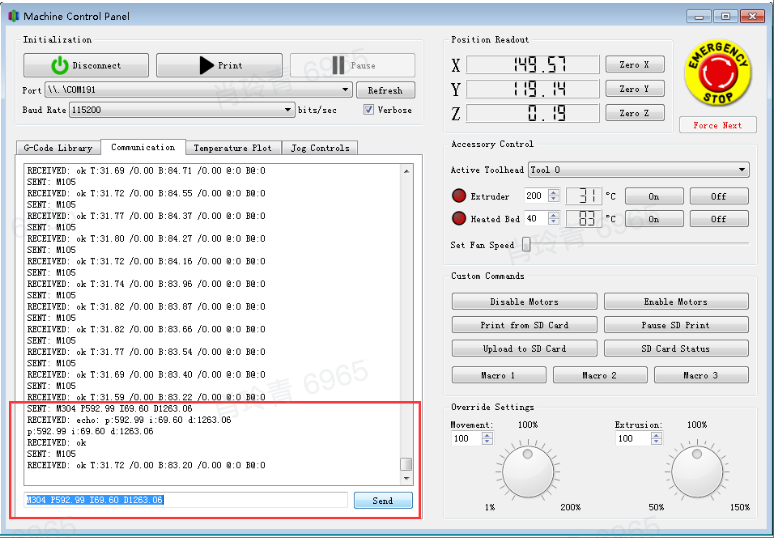Toggle the Verbose checkbox

[369, 110]
